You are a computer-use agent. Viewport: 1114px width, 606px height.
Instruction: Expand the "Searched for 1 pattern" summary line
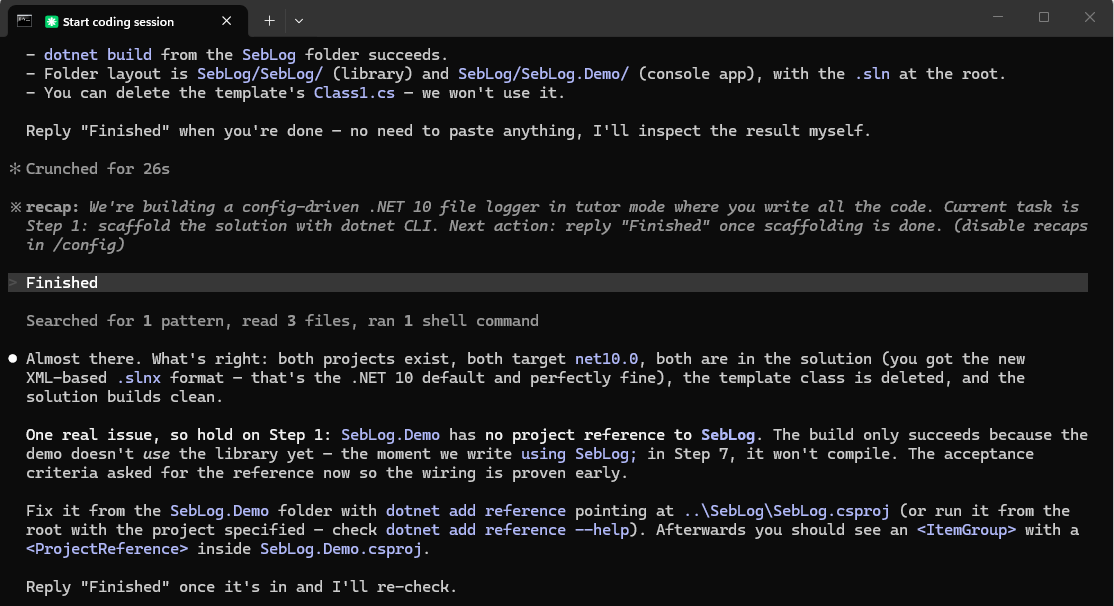point(282,321)
